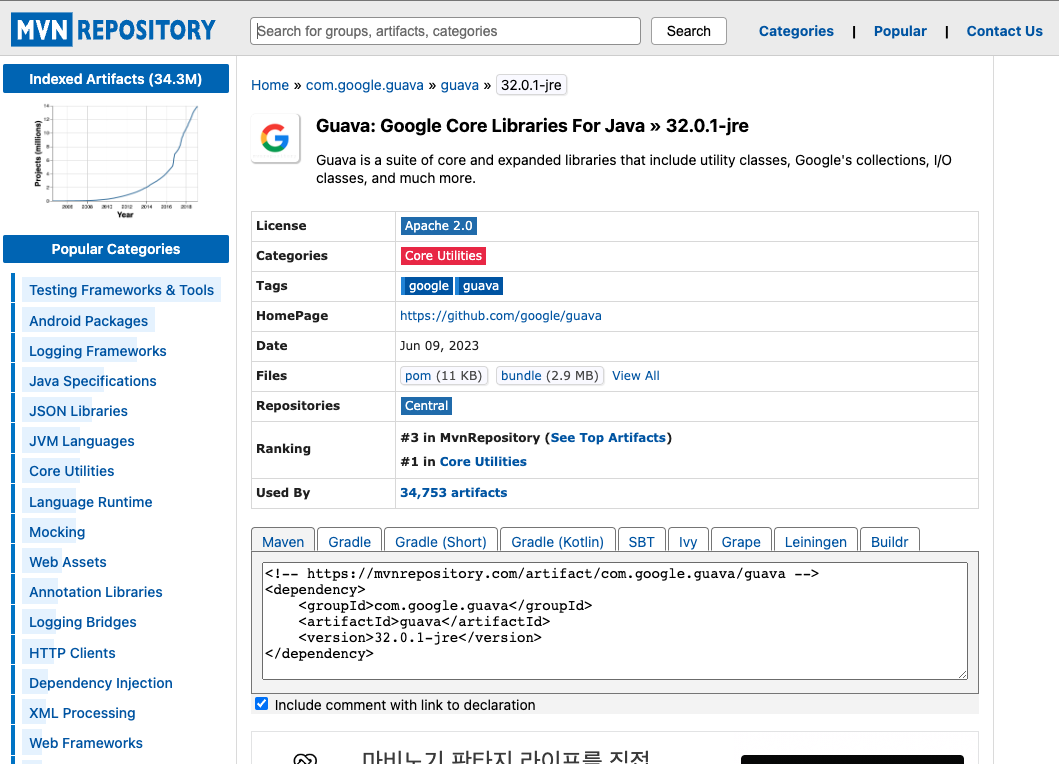Click the google tag
Viewport: 1059px width, 764px height.
click(x=428, y=286)
